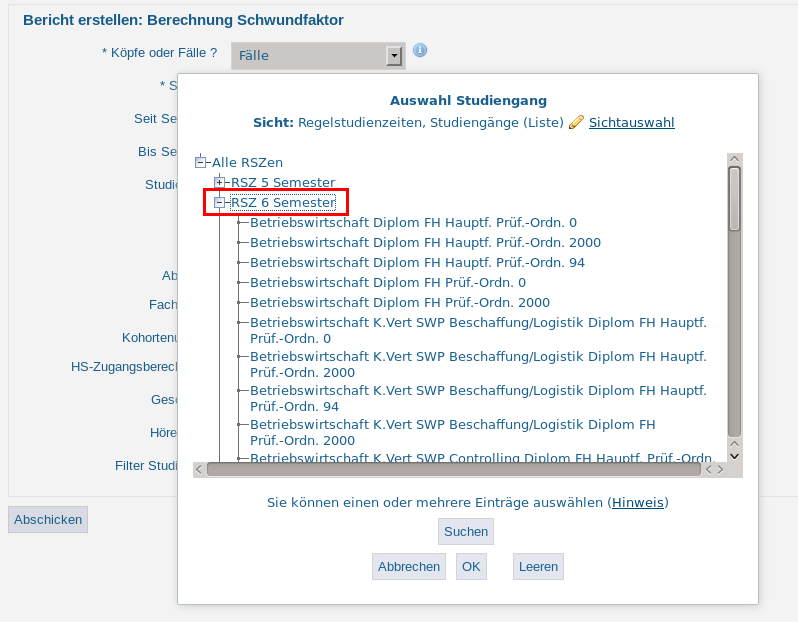This screenshot has width=798, height=622.
Task: Clear selection using Leeren button
Action: point(538,566)
